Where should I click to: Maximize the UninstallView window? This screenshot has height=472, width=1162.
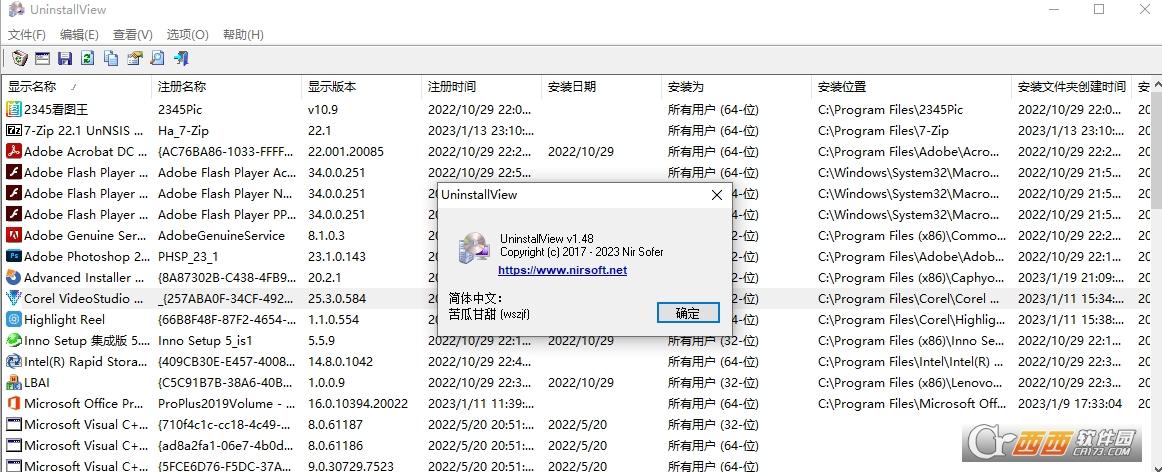[x=1099, y=10]
